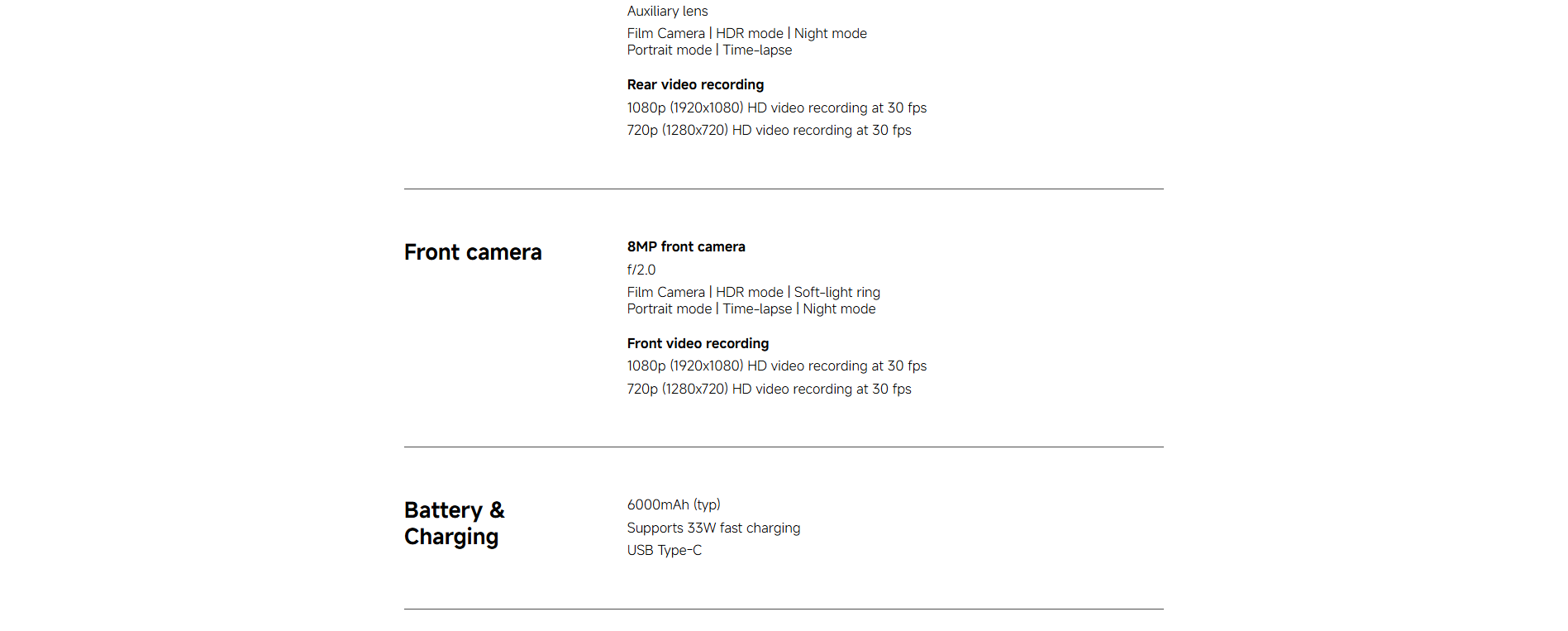Click the Front camera section heading

click(x=473, y=252)
